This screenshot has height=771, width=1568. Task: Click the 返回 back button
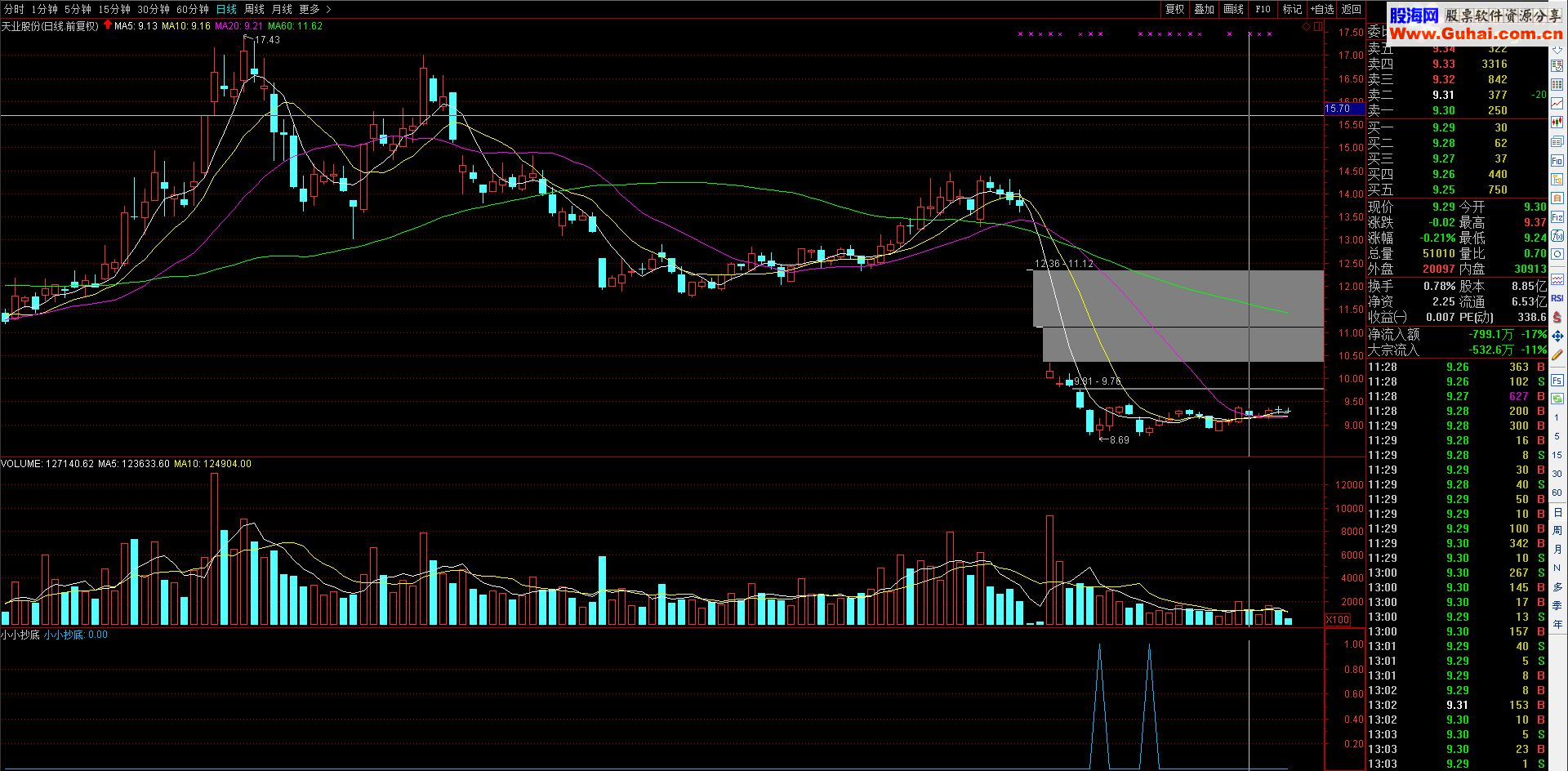pyautogui.click(x=1352, y=9)
